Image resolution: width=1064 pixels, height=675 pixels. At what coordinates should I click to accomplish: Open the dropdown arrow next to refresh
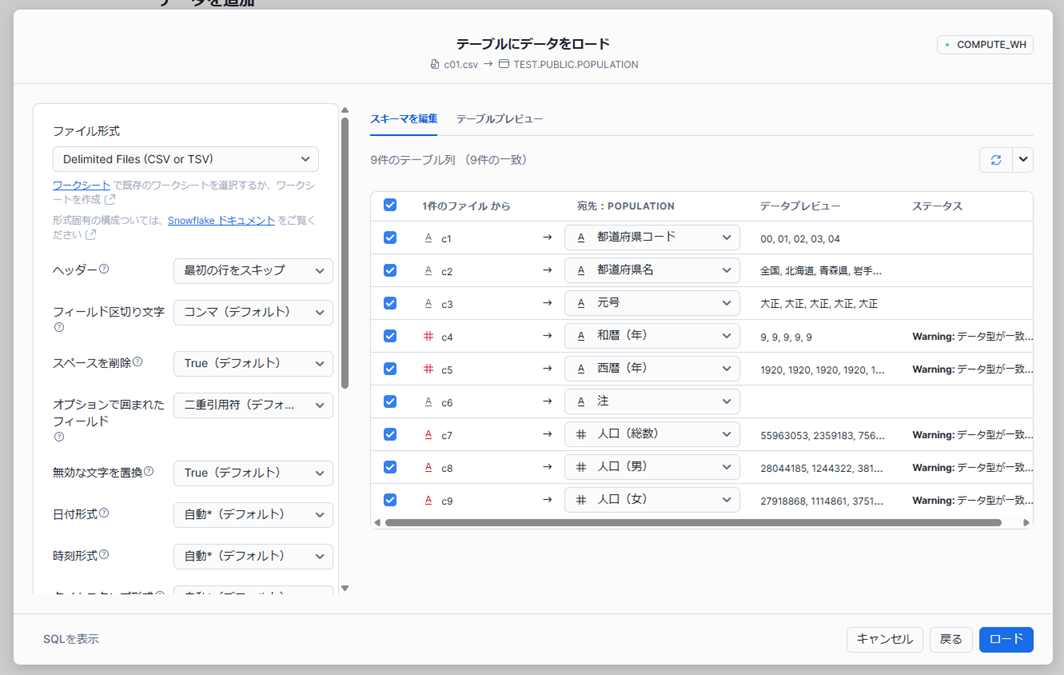point(1023,160)
